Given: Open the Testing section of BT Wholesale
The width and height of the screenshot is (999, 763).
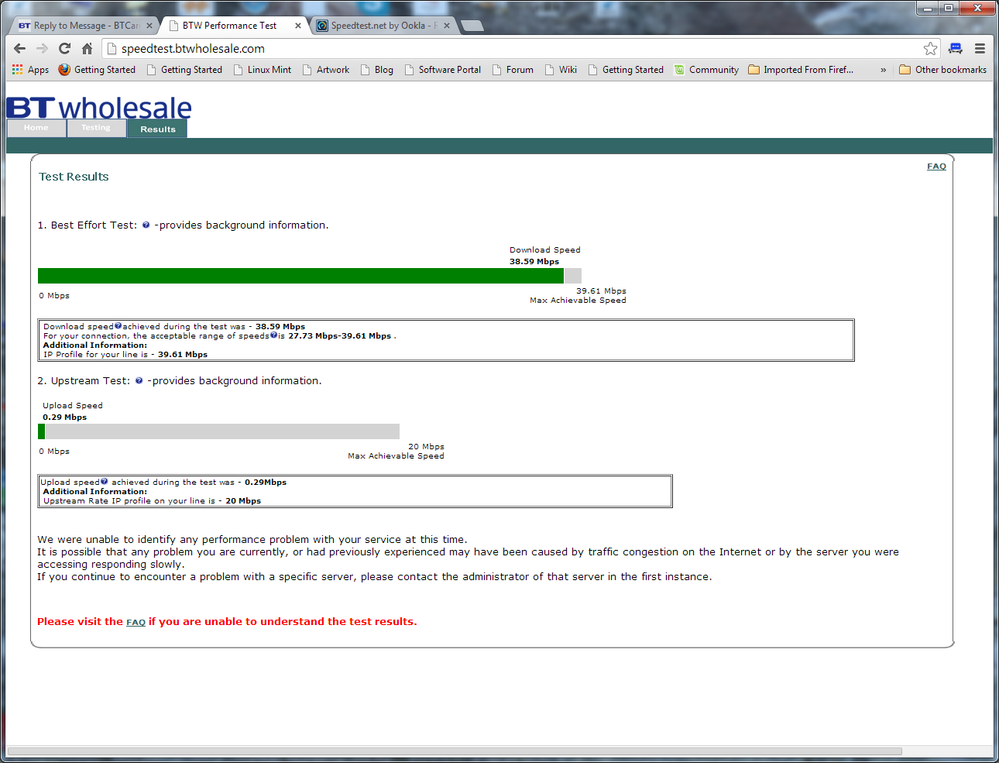Looking at the screenshot, I should click(x=96, y=128).
